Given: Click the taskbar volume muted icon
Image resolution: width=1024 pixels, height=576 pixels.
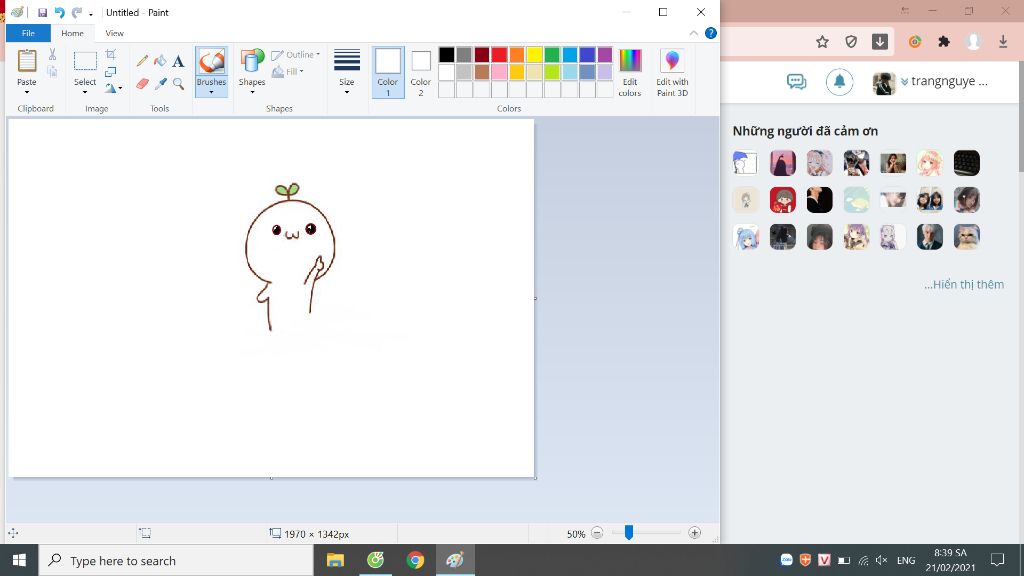Looking at the screenshot, I should (882, 560).
